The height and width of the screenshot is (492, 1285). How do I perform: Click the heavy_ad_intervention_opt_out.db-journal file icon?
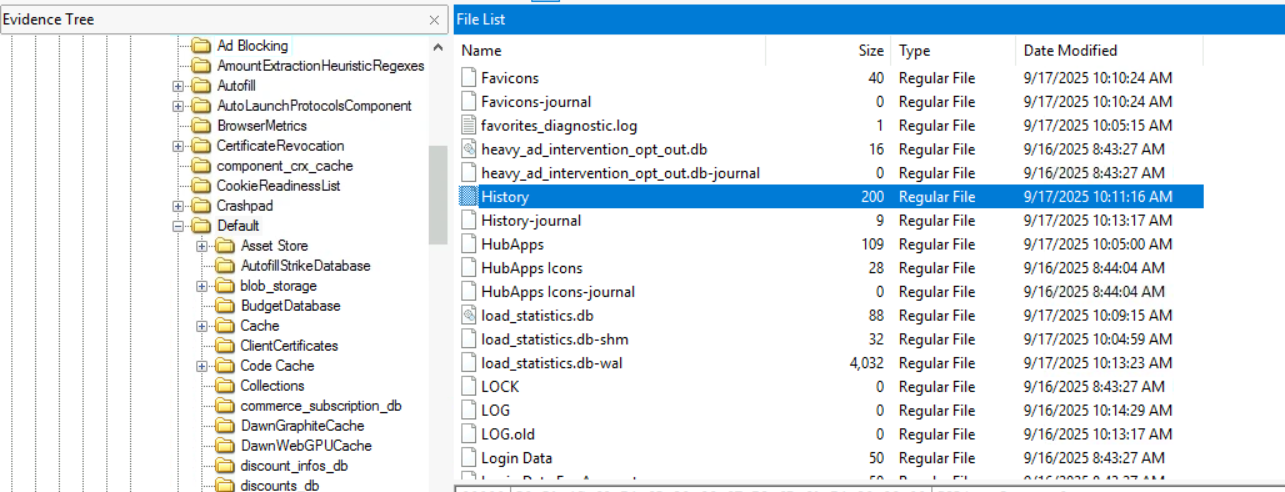469,173
